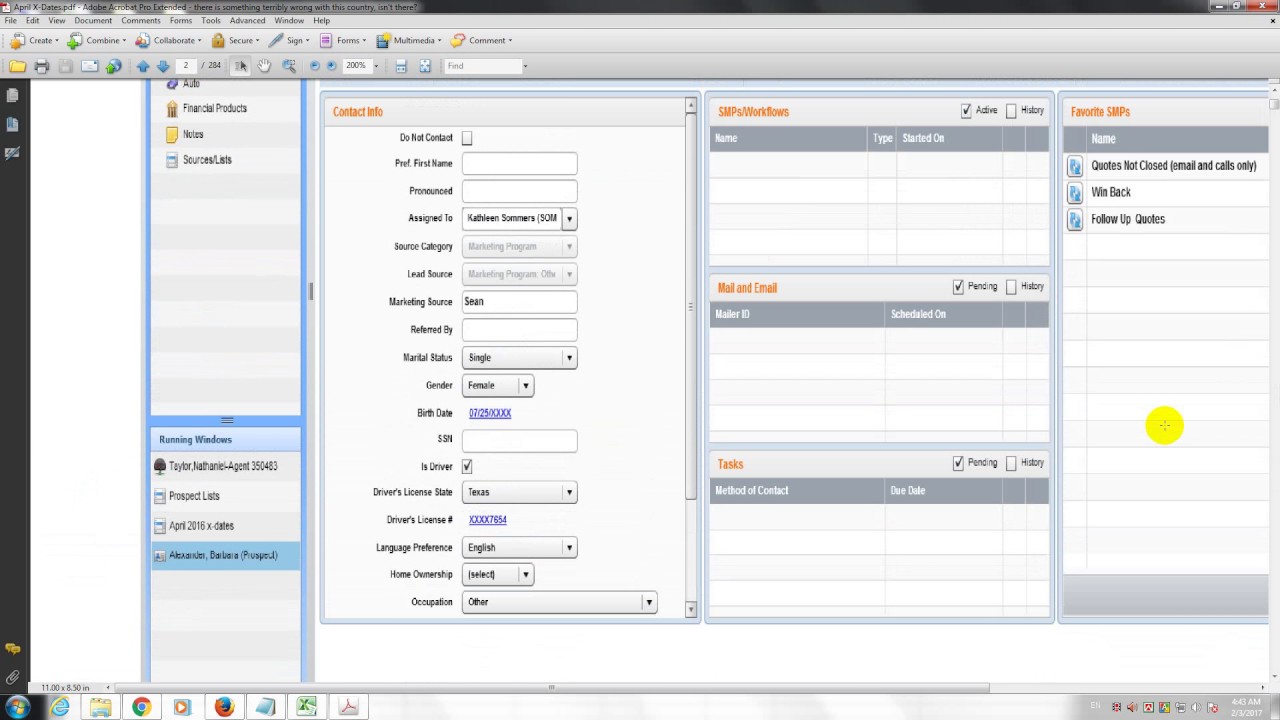Open Firefox from the taskbar
The image size is (1280, 720).
(223, 707)
